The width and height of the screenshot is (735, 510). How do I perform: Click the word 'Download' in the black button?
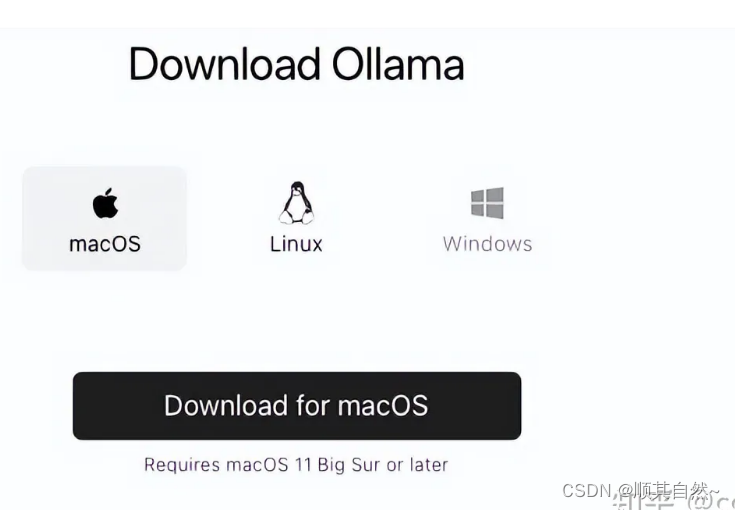point(226,406)
